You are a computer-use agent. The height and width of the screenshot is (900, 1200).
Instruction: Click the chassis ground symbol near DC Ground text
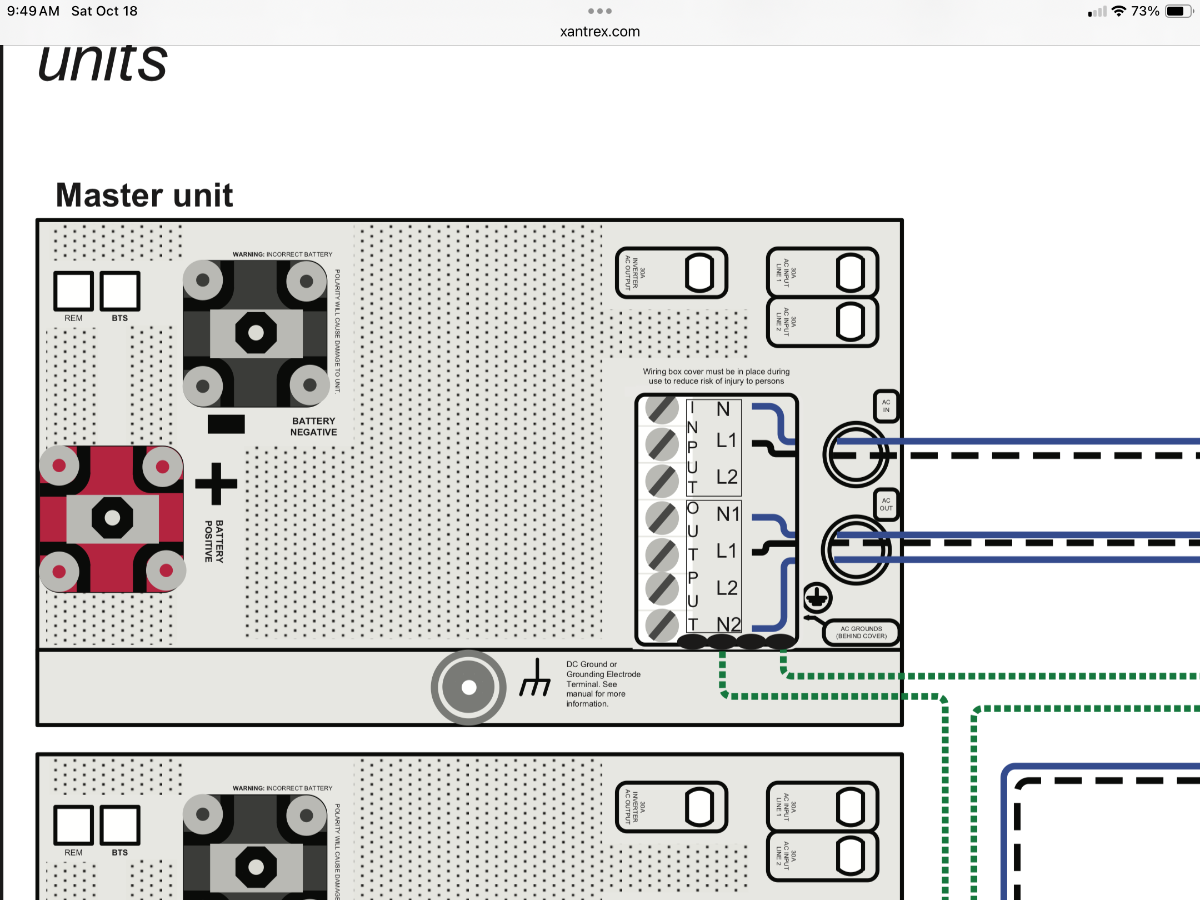point(535,677)
